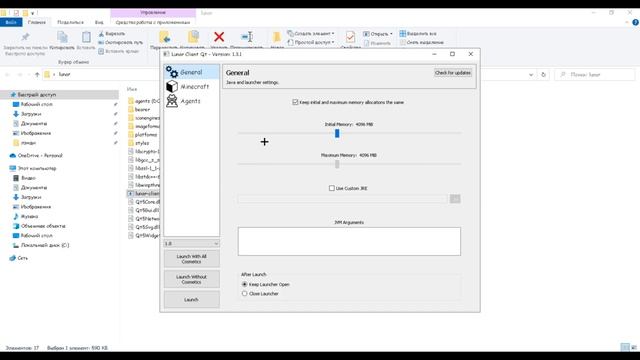The height and width of the screenshot is (360, 640).
Task: Click Copy path (Скопировать путь) in ribbon
Action: (x=120, y=42)
